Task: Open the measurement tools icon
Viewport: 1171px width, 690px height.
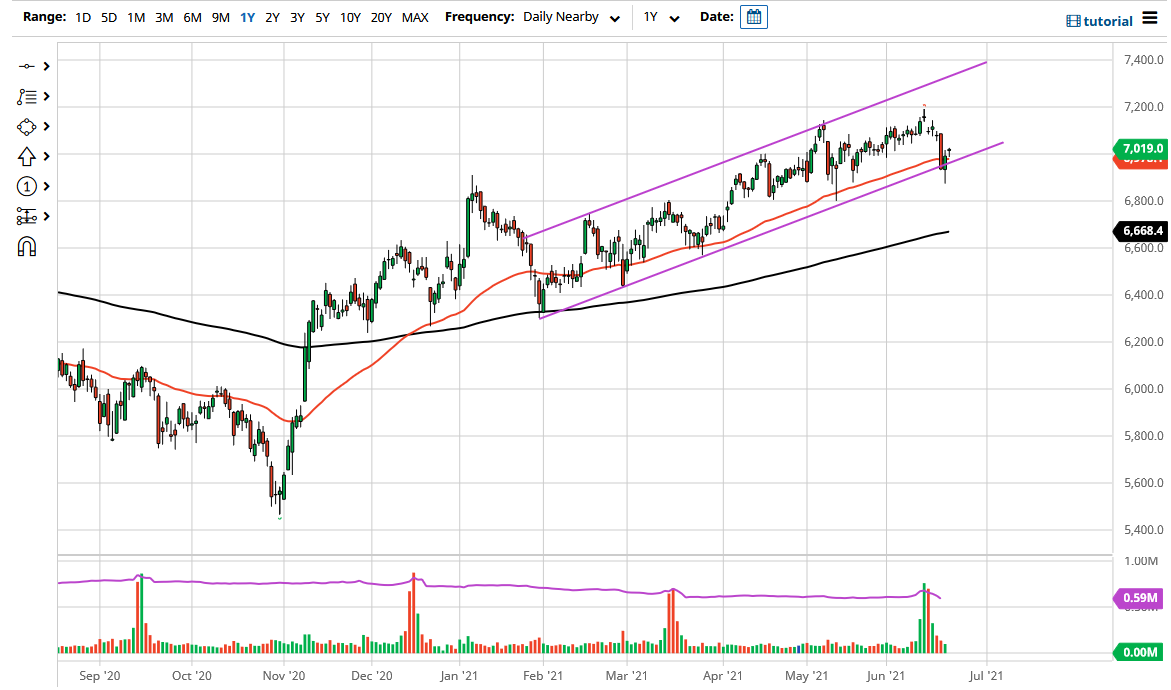Action: point(27,217)
